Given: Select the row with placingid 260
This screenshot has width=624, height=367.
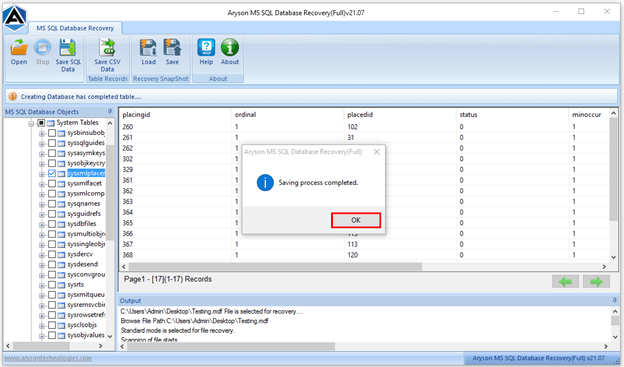Looking at the screenshot, I should (364, 127).
